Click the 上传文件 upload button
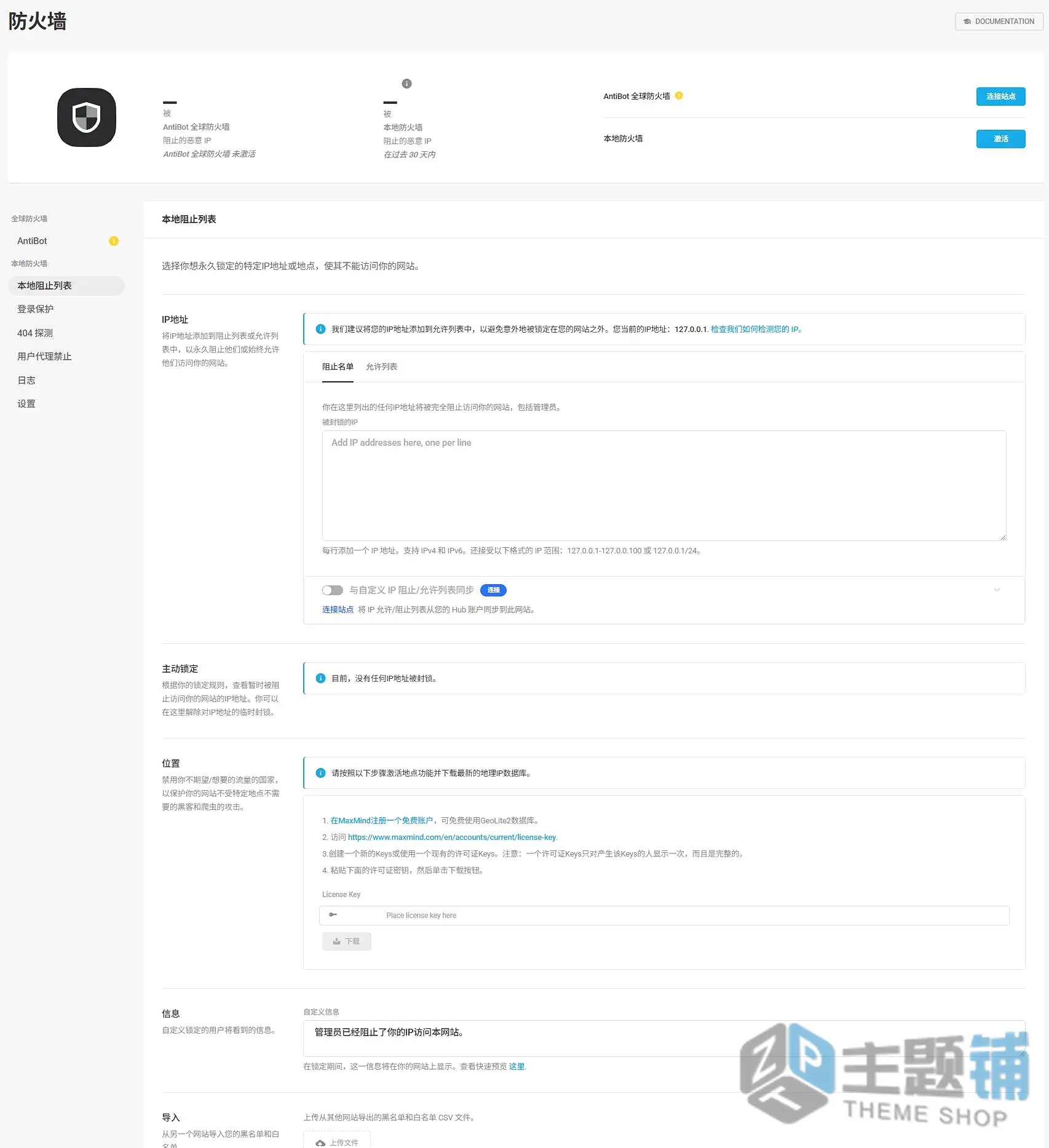Viewport: 1049px width, 1148px height. tap(337, 1142)
